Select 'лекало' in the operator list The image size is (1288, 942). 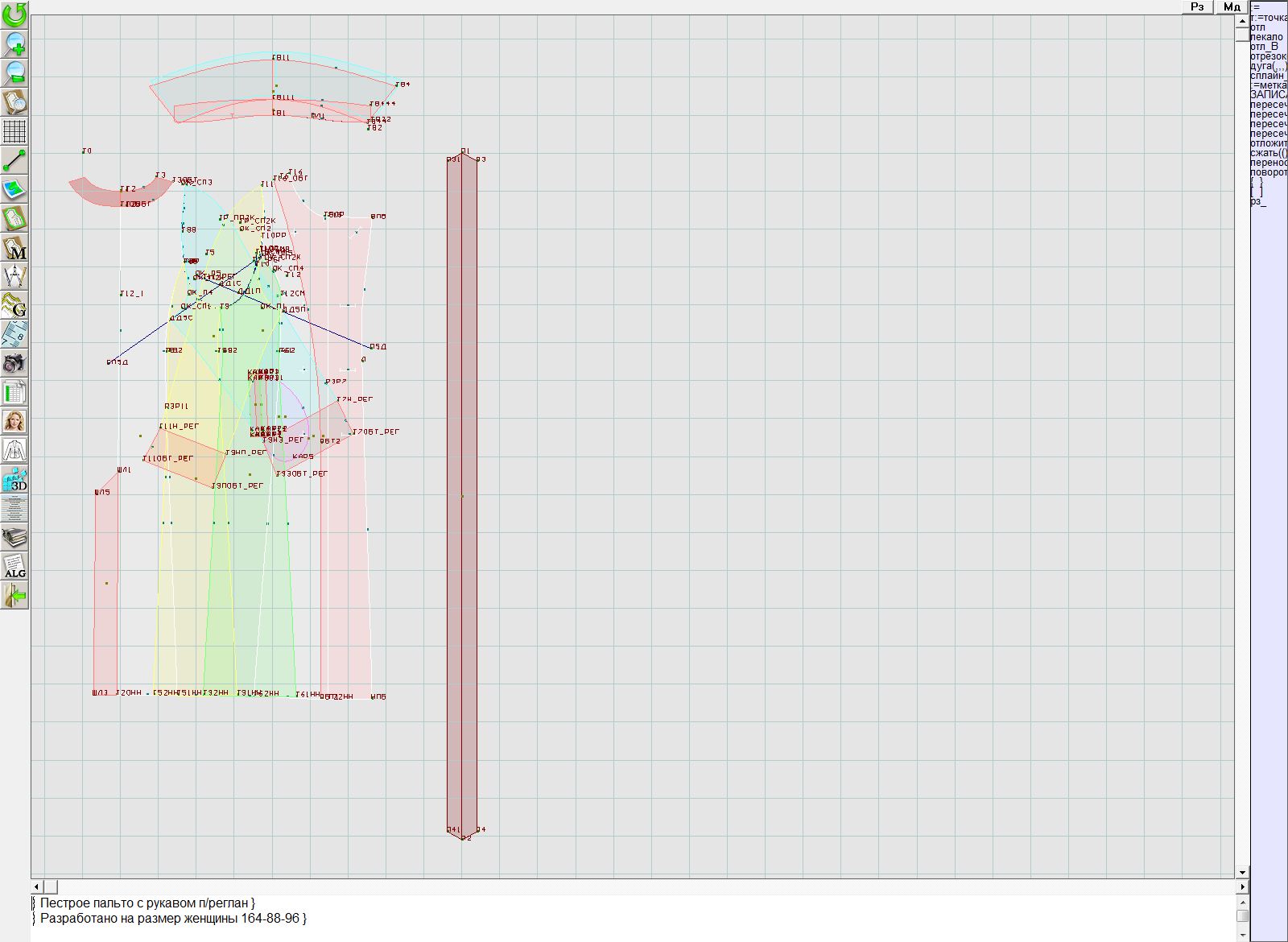(1267, 37)
